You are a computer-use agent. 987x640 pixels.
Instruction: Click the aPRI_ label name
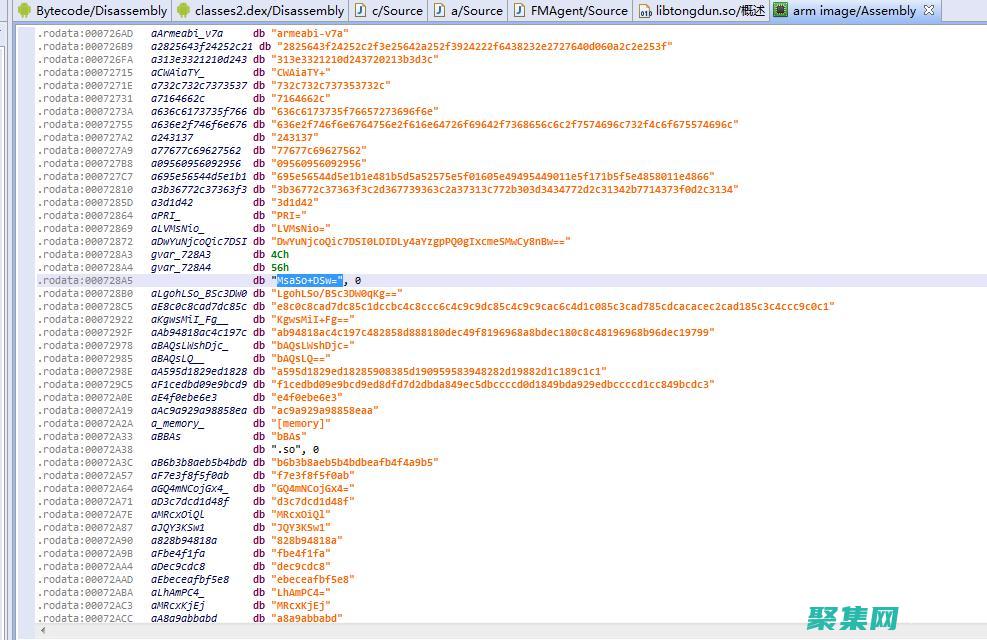coord(166,216)
